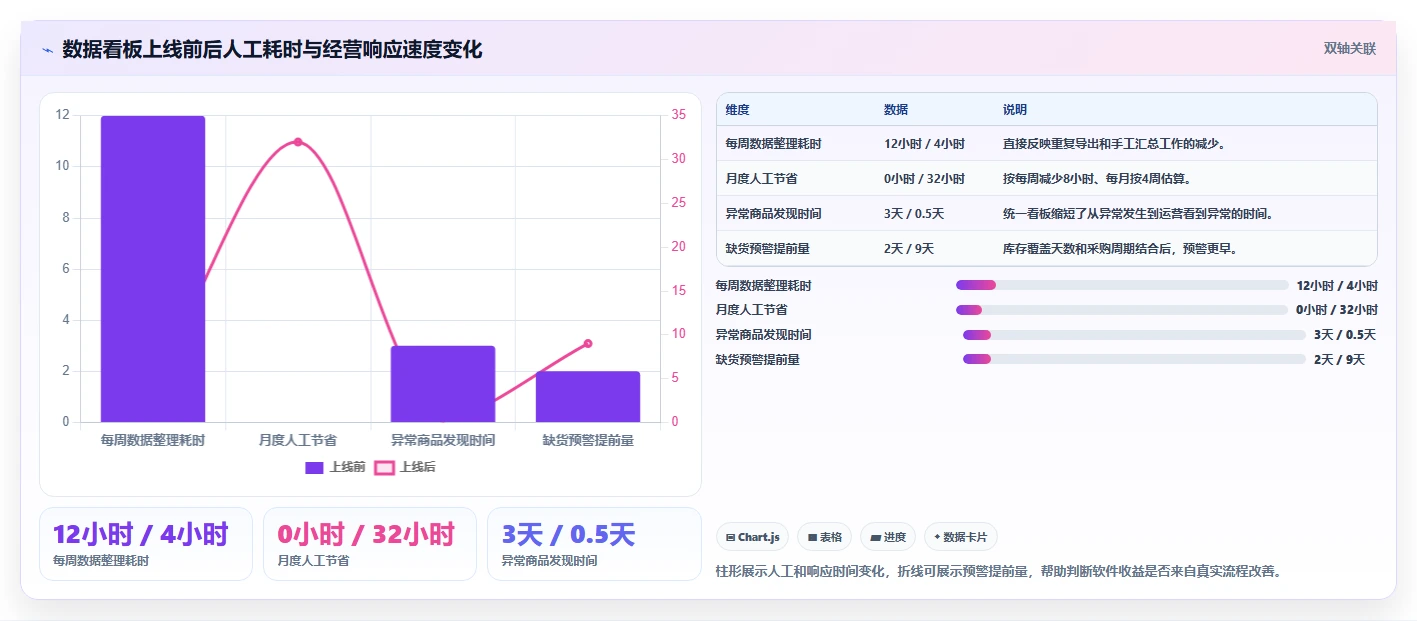Image resolution: width=1417 pixels, height=621 pixels.
Task: Click the 每周数据整理耗时 label beside its progress bar
Action: 764,286
